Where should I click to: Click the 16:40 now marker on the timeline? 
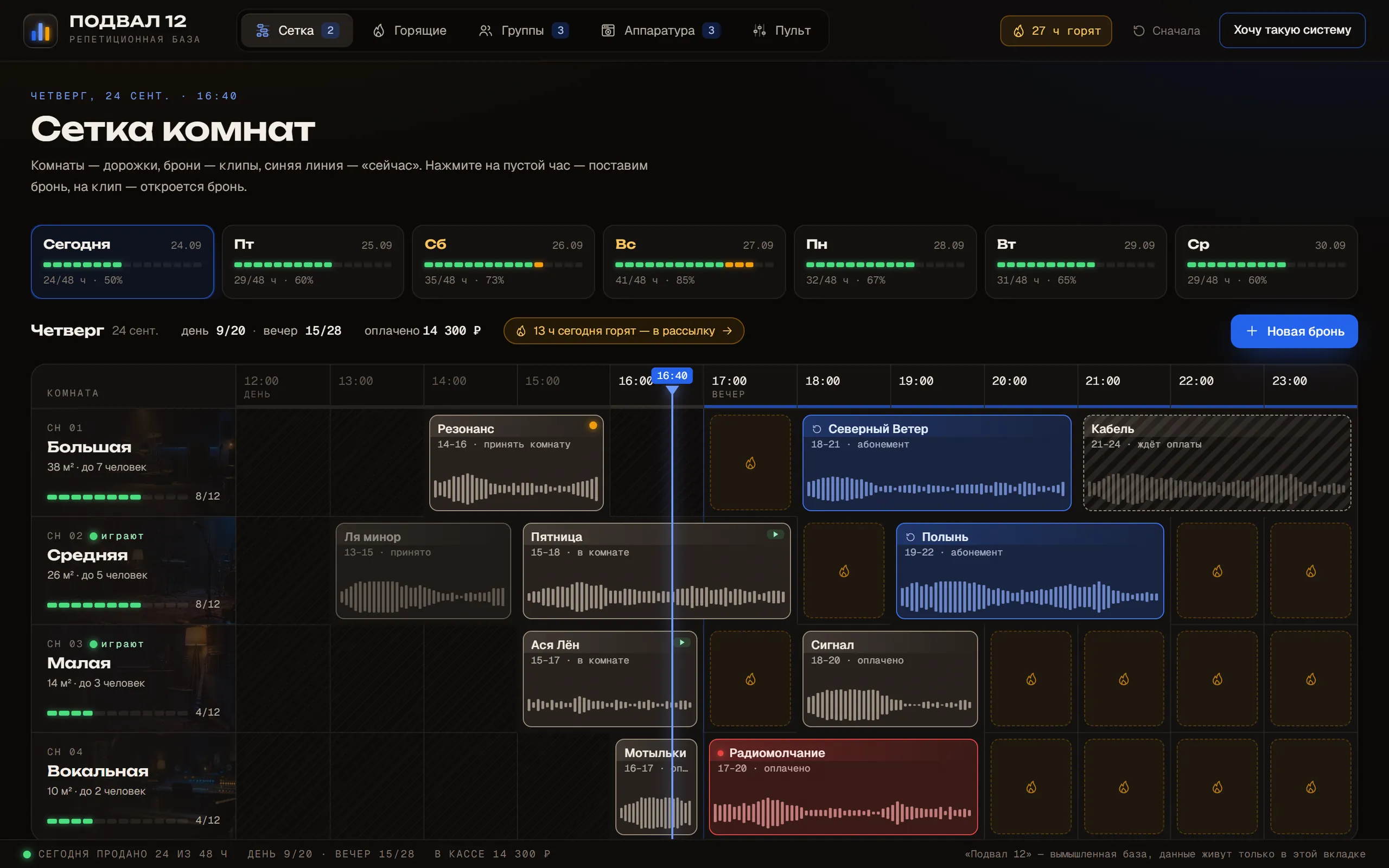672,375
